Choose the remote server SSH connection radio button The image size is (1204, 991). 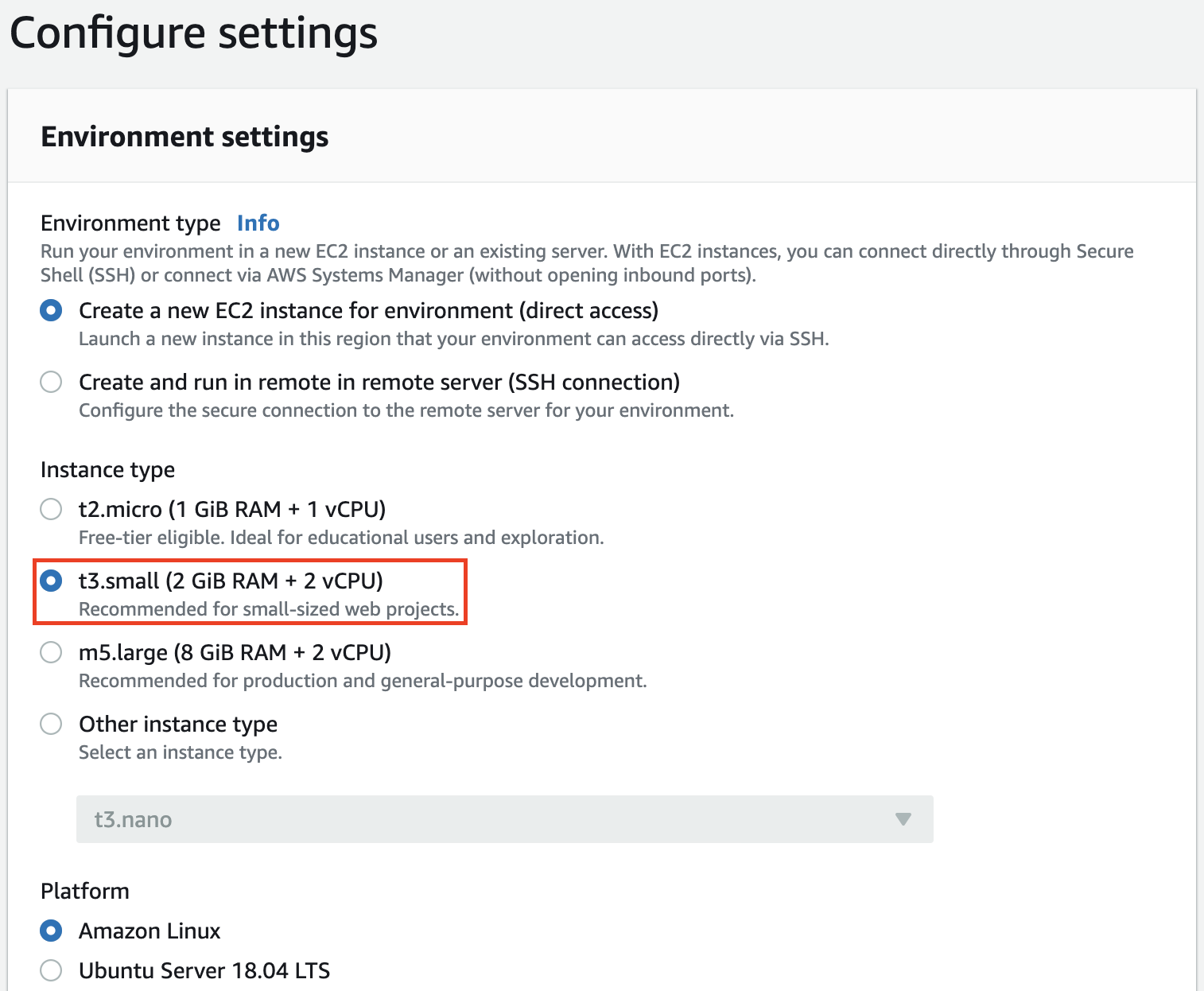51,382
